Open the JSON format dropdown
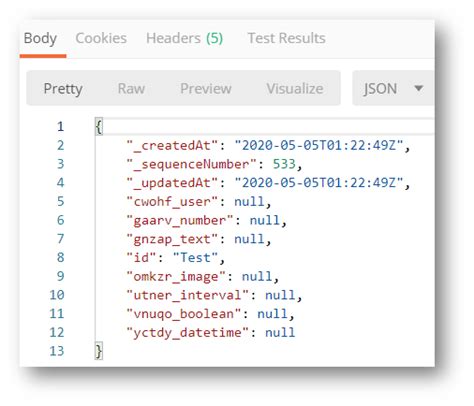 tap(393, 88)
